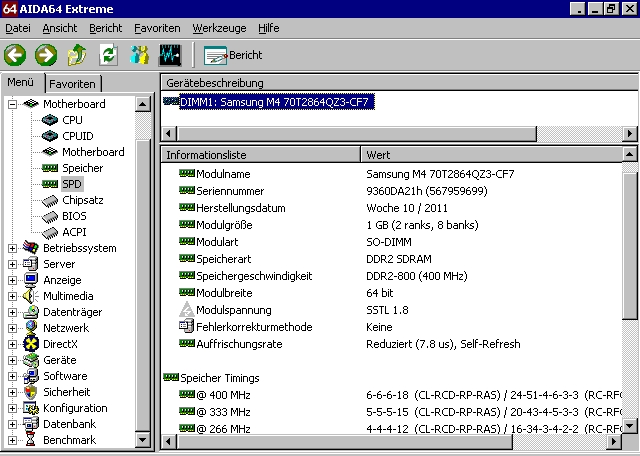Click the Betriebssystem Windows flag icon

click(x=31, y=248)
